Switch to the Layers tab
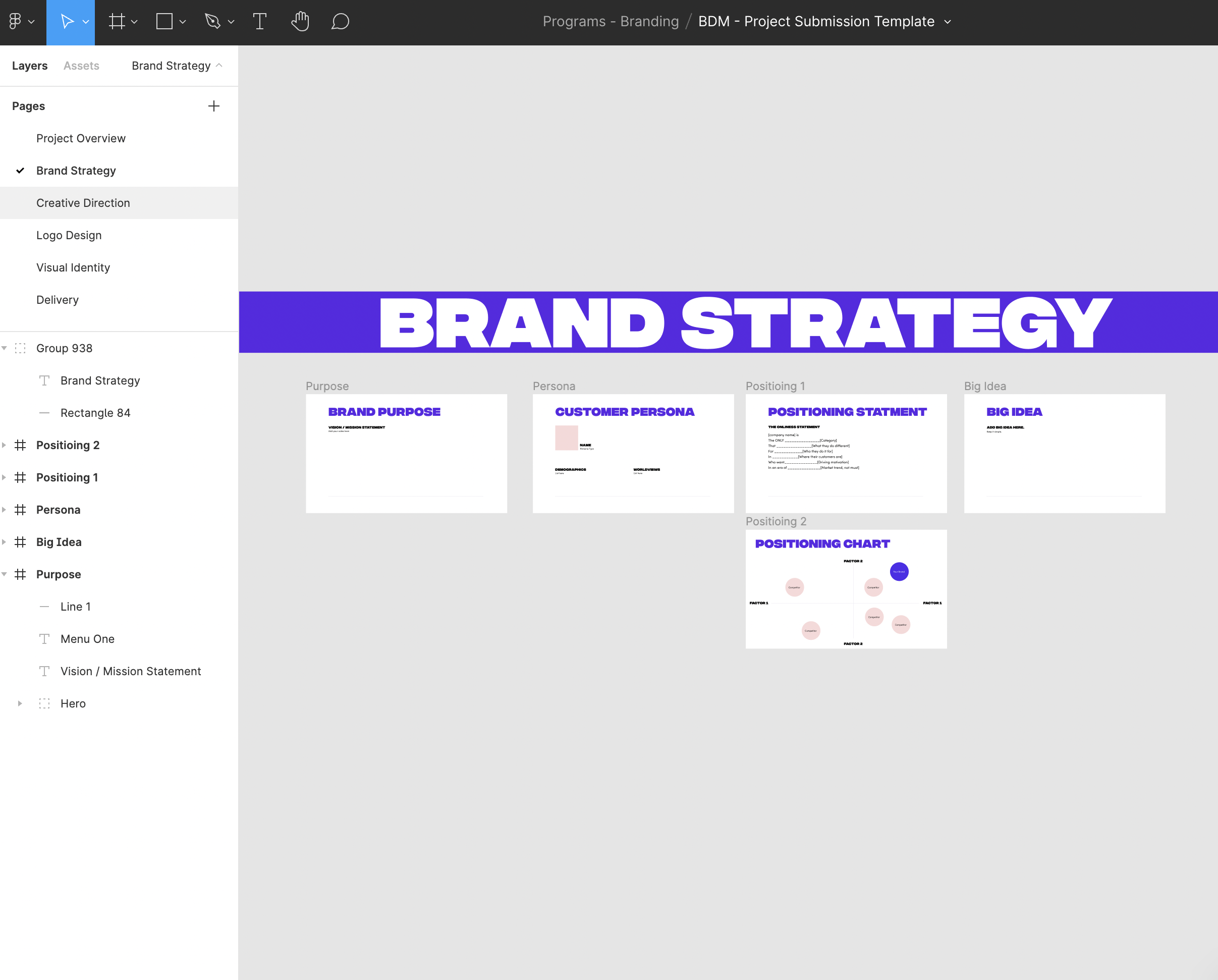Viewport: 1218px width, 980px height. coord(29,66)
